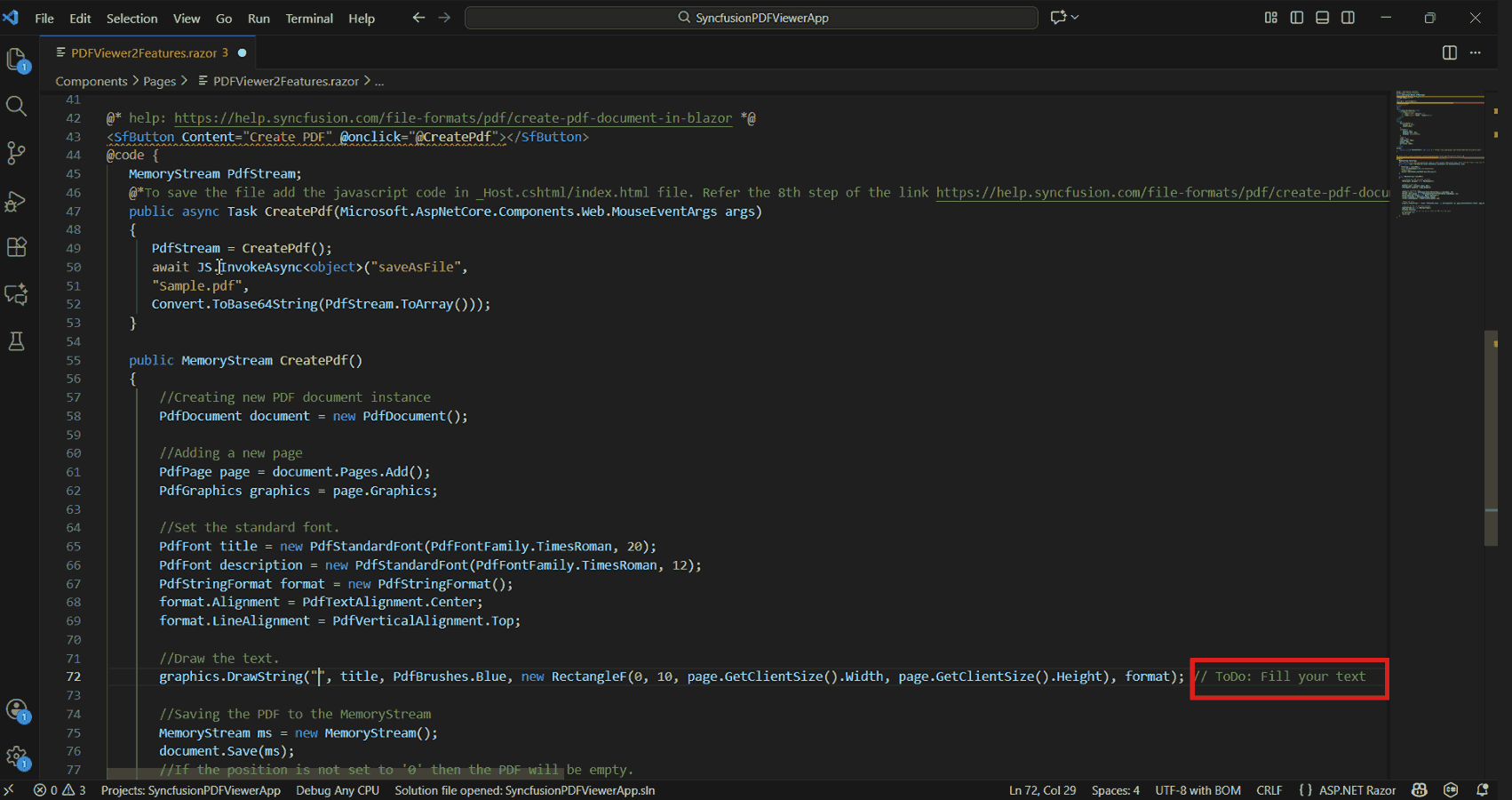Click the Customize Layout icon
The height and width of the screenshot is (800, 1512).
tap(1271, 18)
